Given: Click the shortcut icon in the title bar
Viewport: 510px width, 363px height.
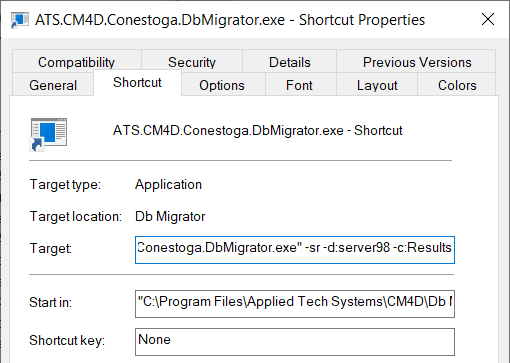Looking at the screenshot, I should coord(20,20).
